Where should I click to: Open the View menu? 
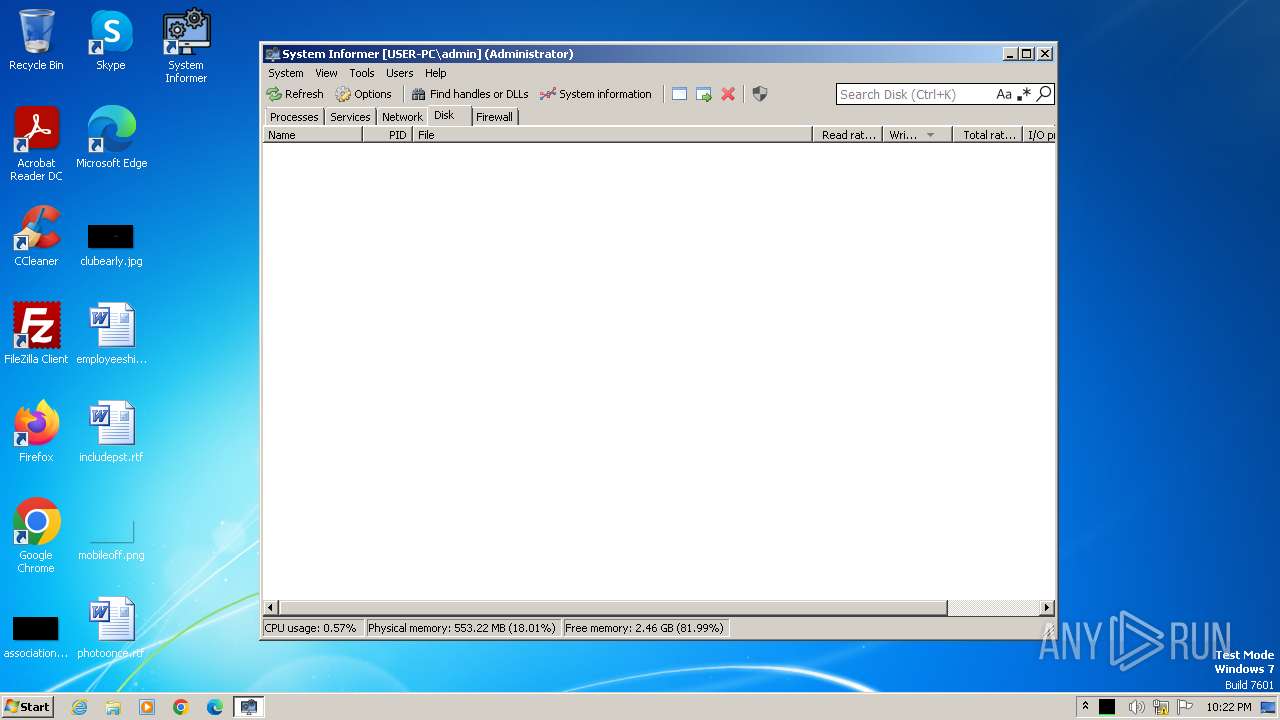[x=326, y=73]
